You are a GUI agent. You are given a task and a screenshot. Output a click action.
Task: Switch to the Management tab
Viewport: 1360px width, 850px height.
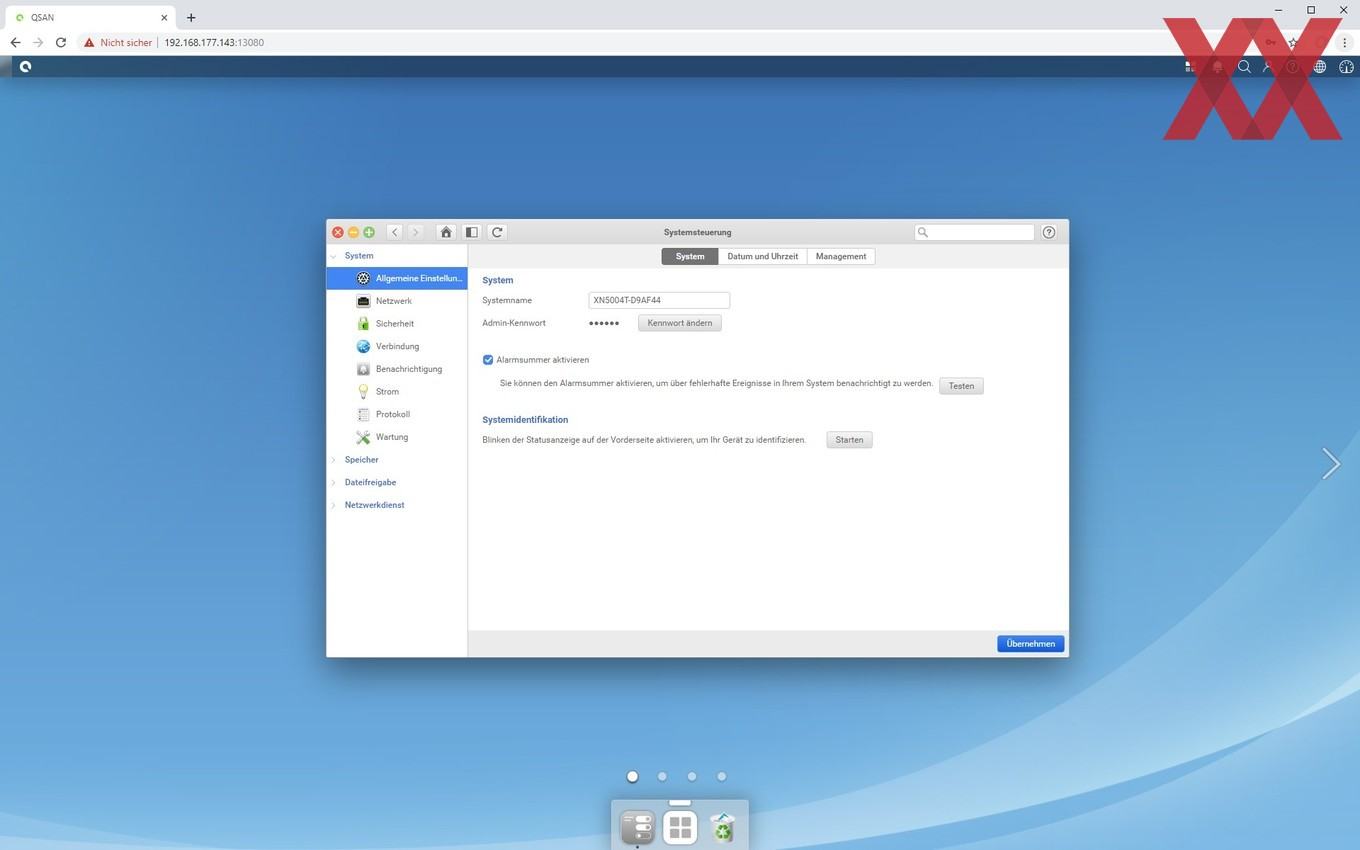pyautogui.click(x=841, y=257)
